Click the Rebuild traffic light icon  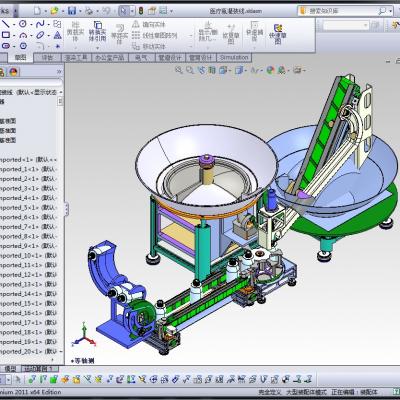[x=141, y=11]
